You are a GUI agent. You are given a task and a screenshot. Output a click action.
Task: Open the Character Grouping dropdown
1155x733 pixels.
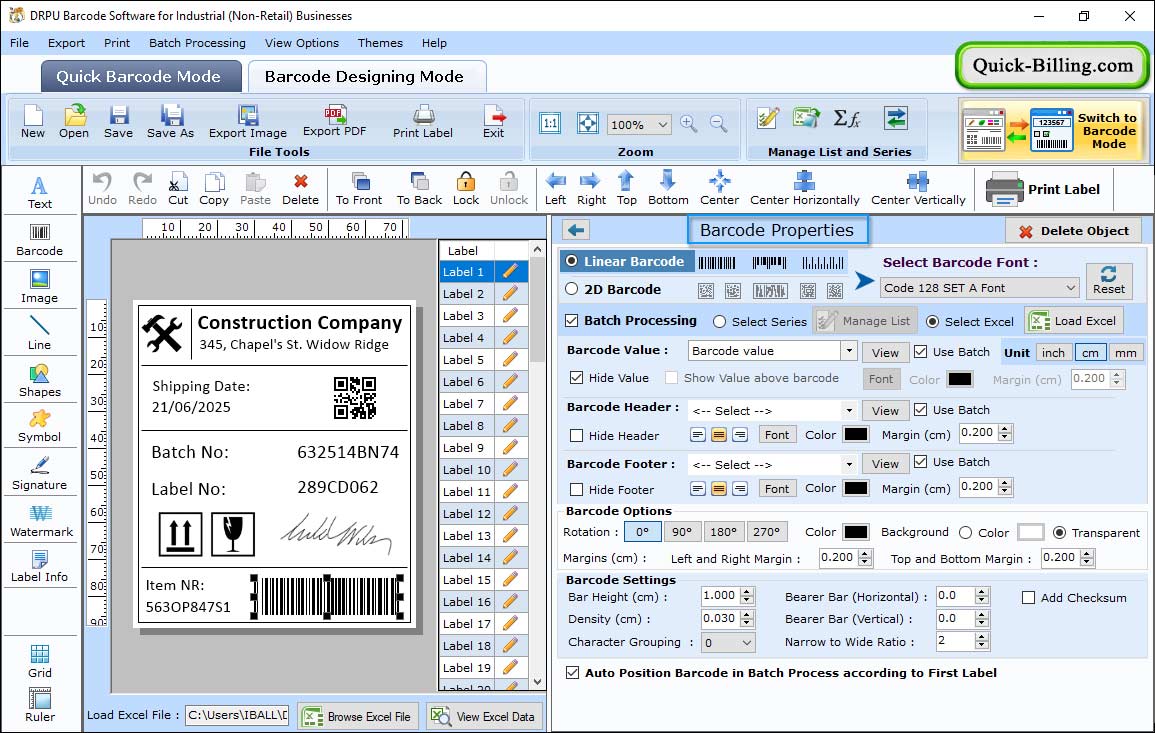(x=728, y=643)
